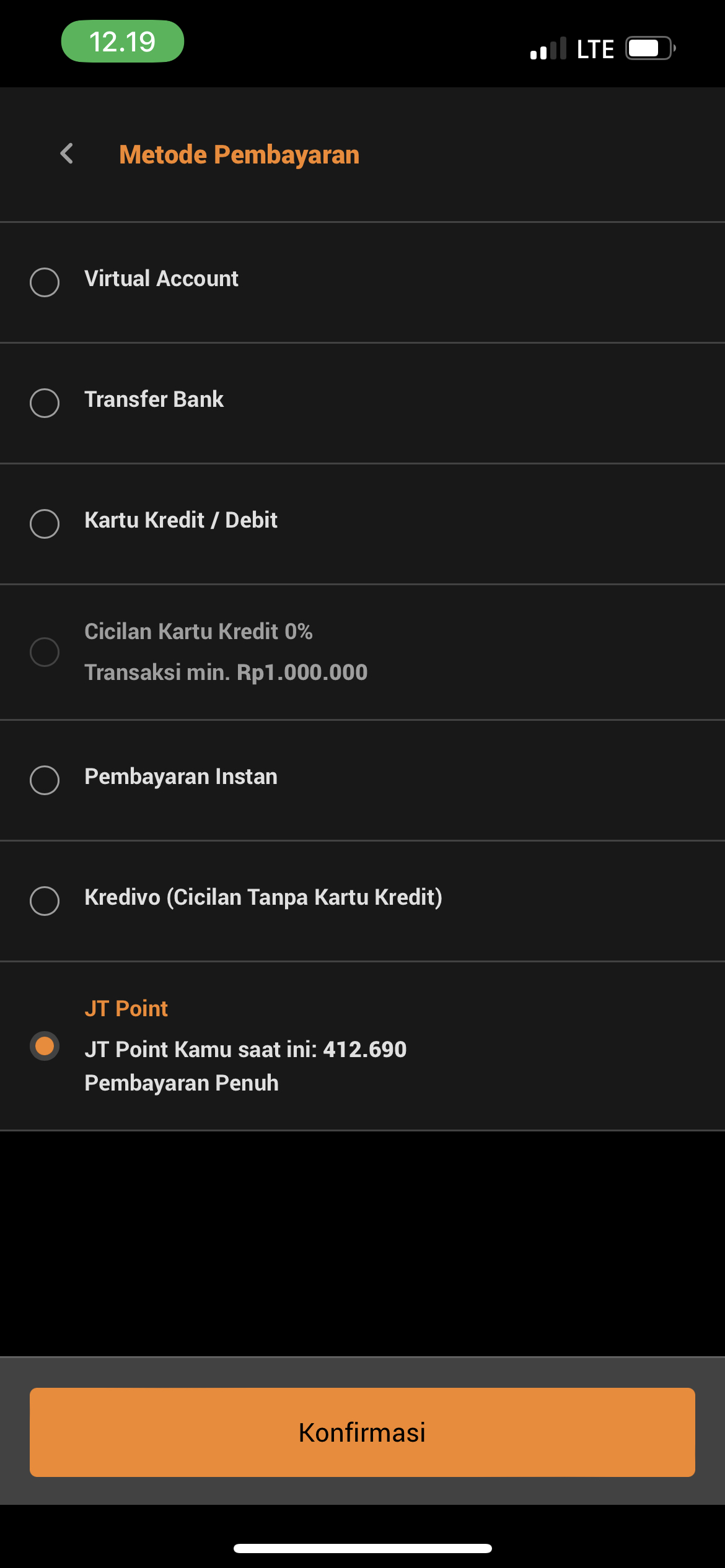The width and height of the screenshot is (725, 1568).
Task: Pick the Pembayaran Instan radio button
Action: pyautogui.click(x=45, y=780)
